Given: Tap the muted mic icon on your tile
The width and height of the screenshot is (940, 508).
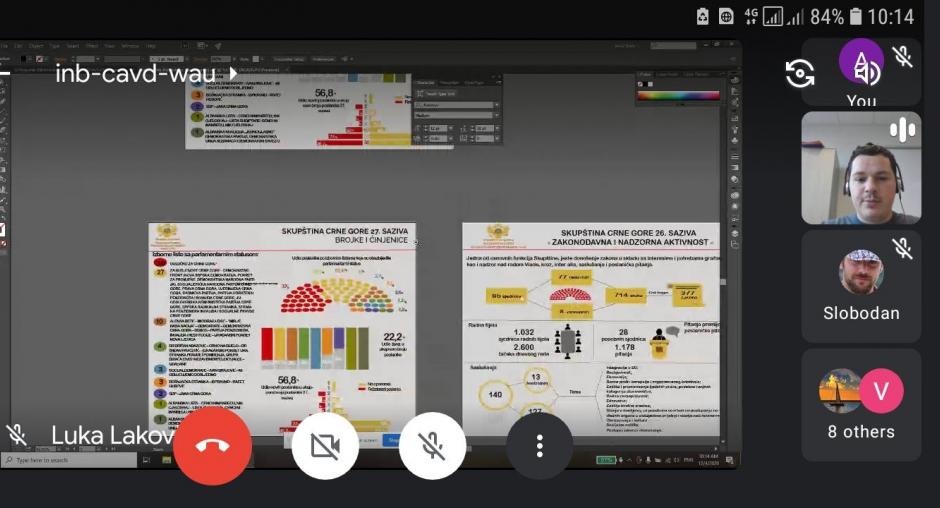Looking at the screenshot, I should click(903, 56).
